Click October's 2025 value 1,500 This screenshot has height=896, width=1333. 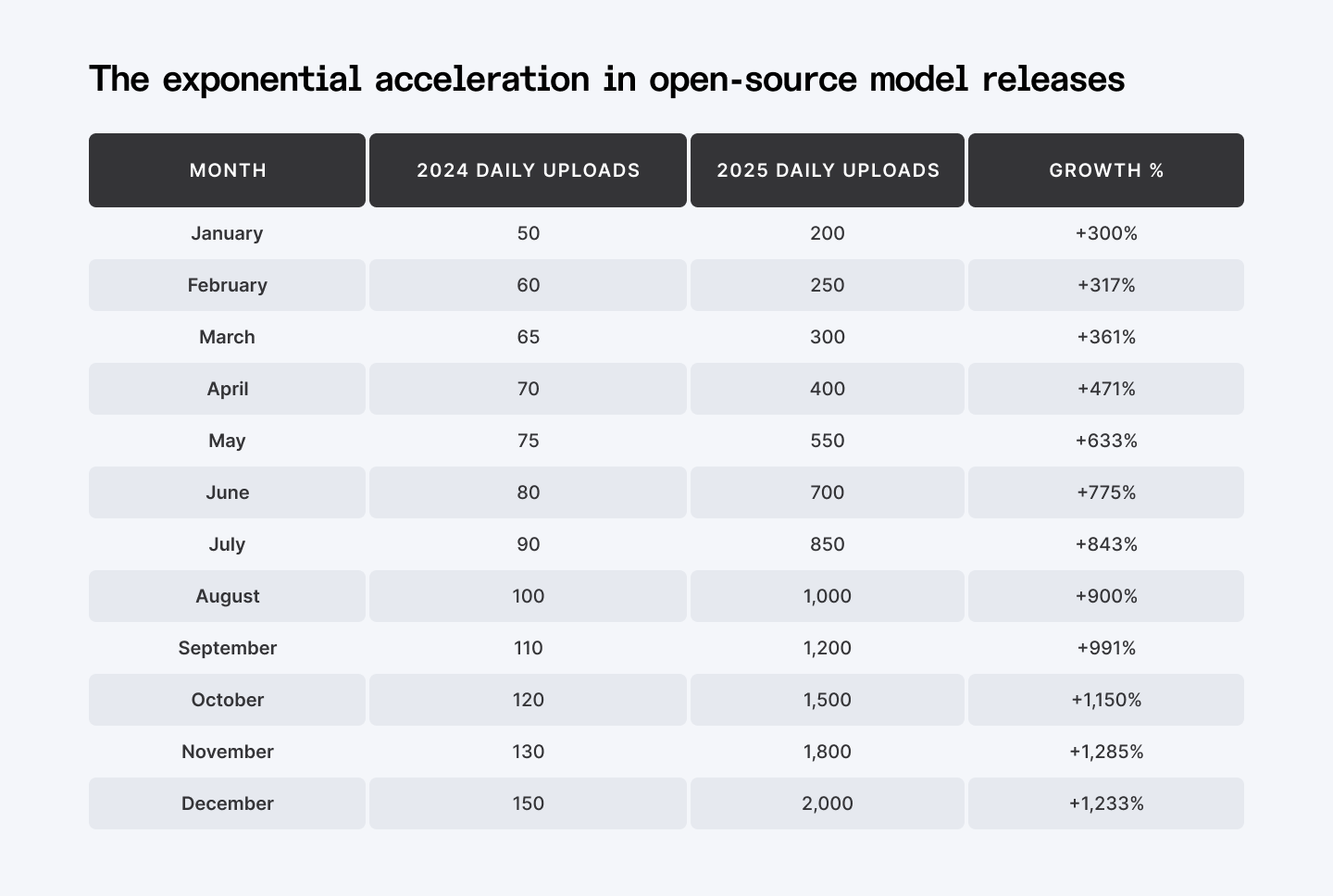[x=828, y=700]
